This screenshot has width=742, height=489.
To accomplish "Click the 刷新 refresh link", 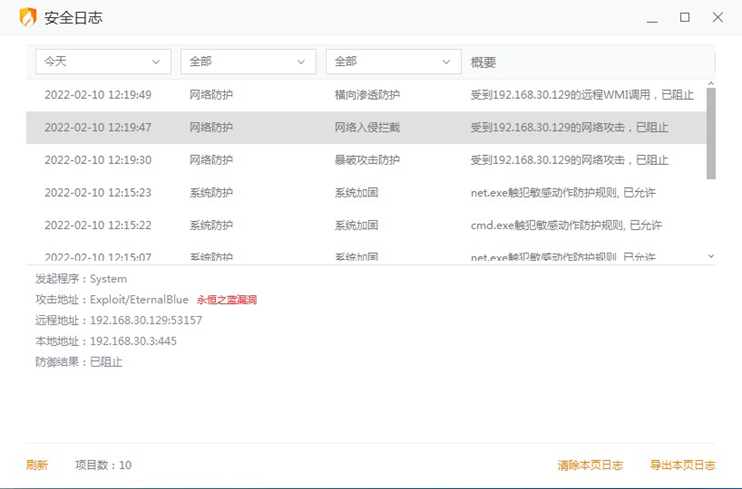I will [37, 465].
